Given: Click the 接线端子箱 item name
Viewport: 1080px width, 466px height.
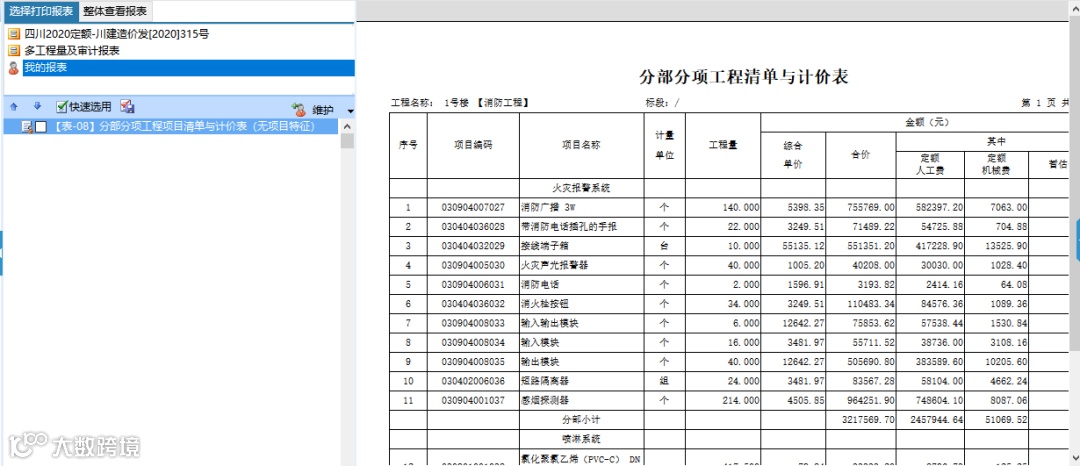Looking at the screenshot, I should (x=545, y=246).
